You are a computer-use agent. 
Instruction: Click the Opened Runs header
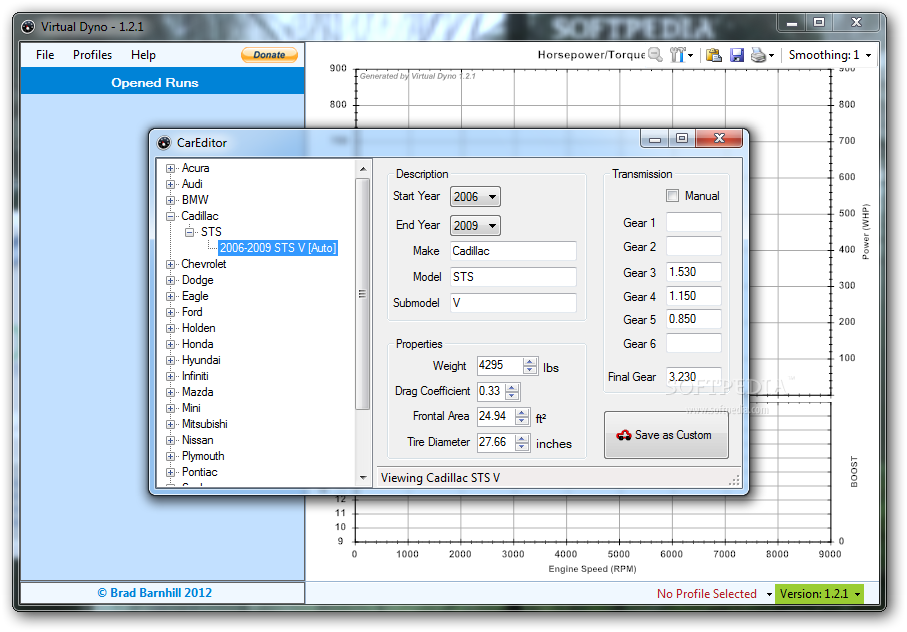click(163, 83)
